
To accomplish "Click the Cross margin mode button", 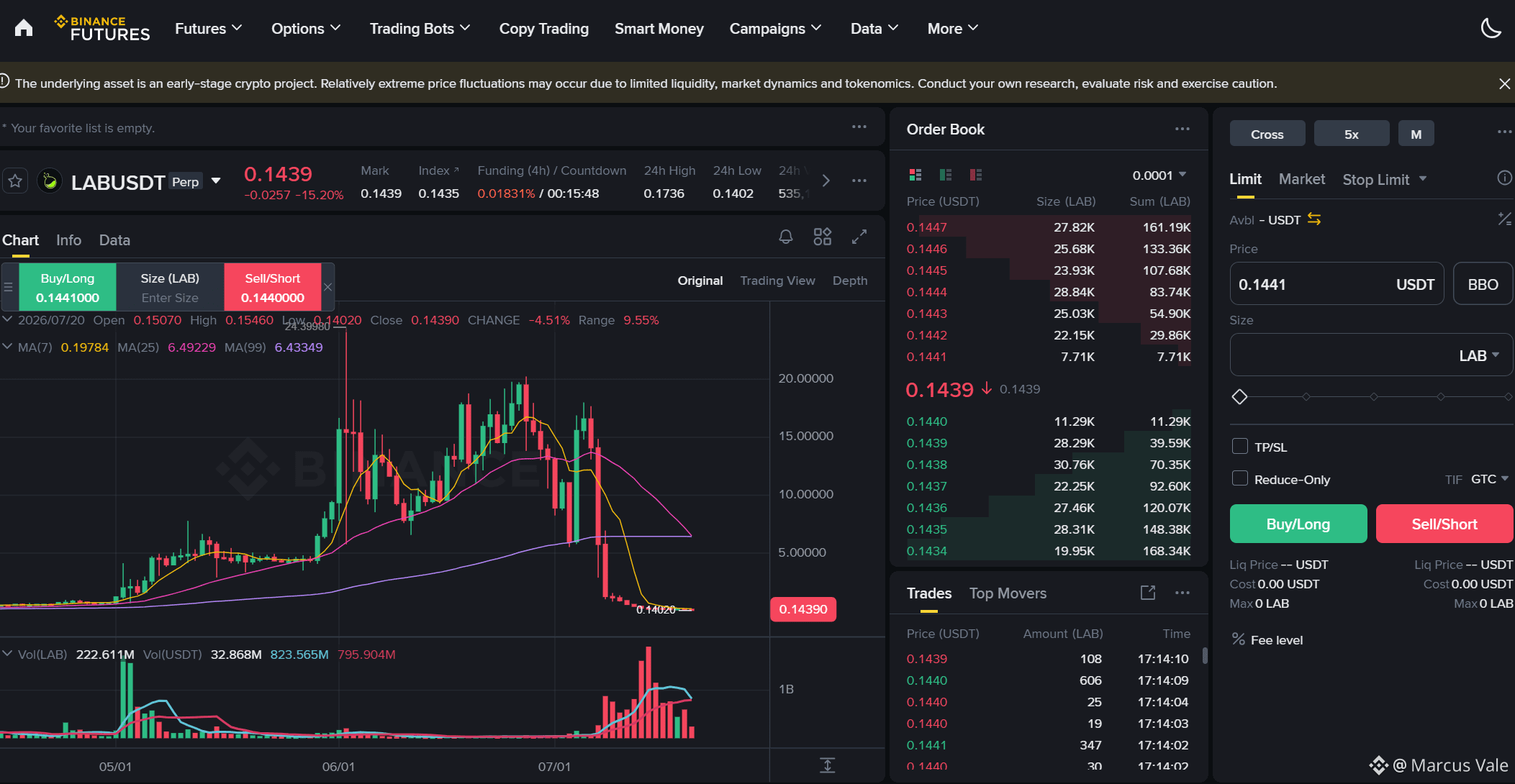I will 1267,134.
